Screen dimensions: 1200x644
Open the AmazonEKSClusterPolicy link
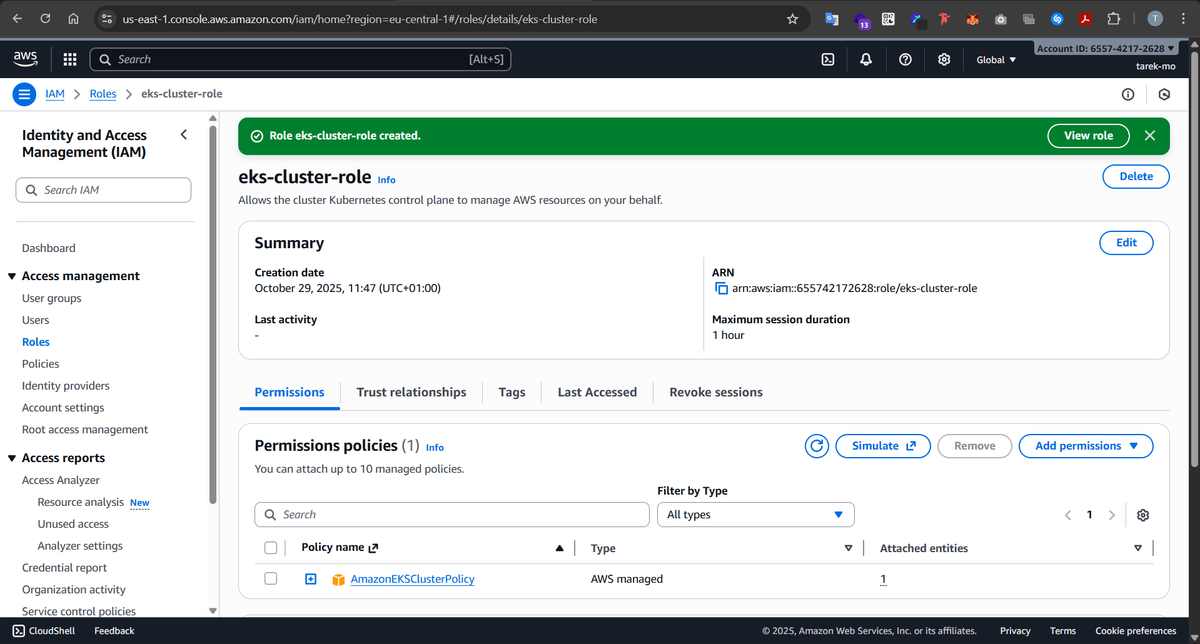click(x=412, y=579)
